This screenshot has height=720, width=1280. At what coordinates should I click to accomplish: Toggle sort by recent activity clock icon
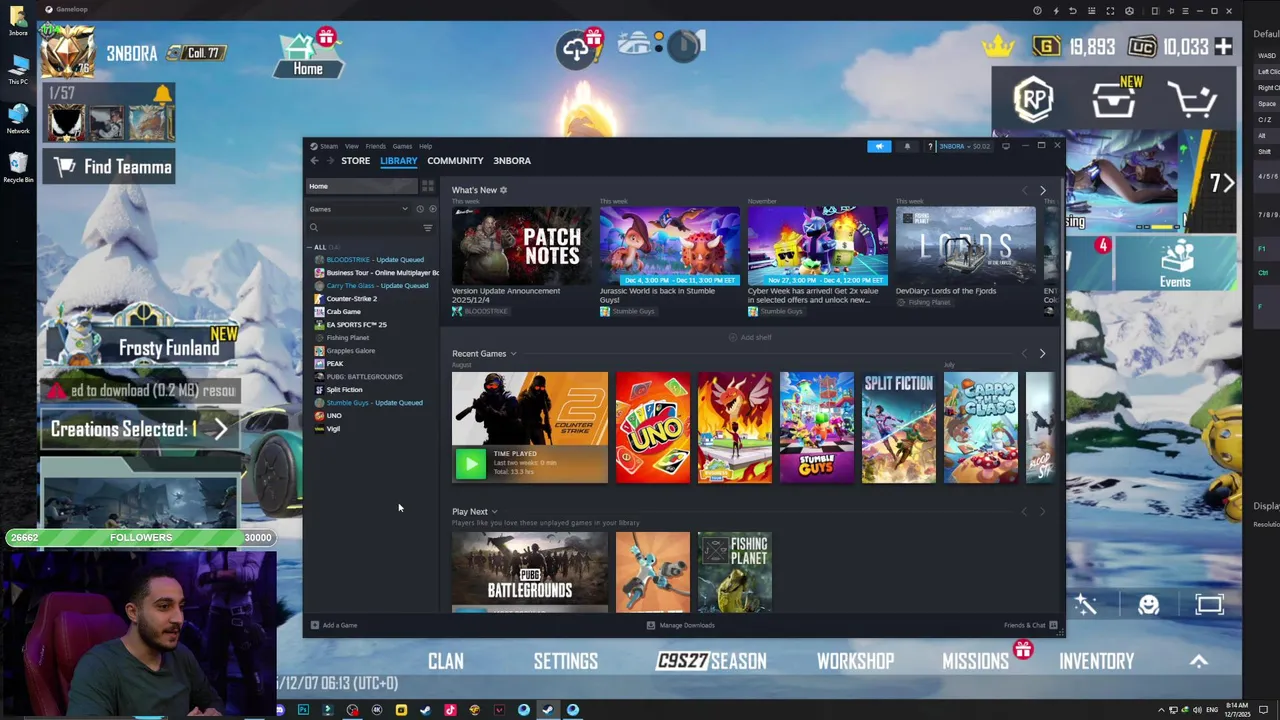click(420, 209)
